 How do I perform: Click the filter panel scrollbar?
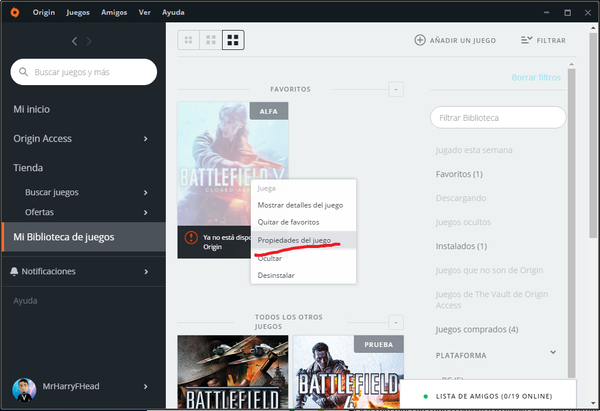[571, 222]
